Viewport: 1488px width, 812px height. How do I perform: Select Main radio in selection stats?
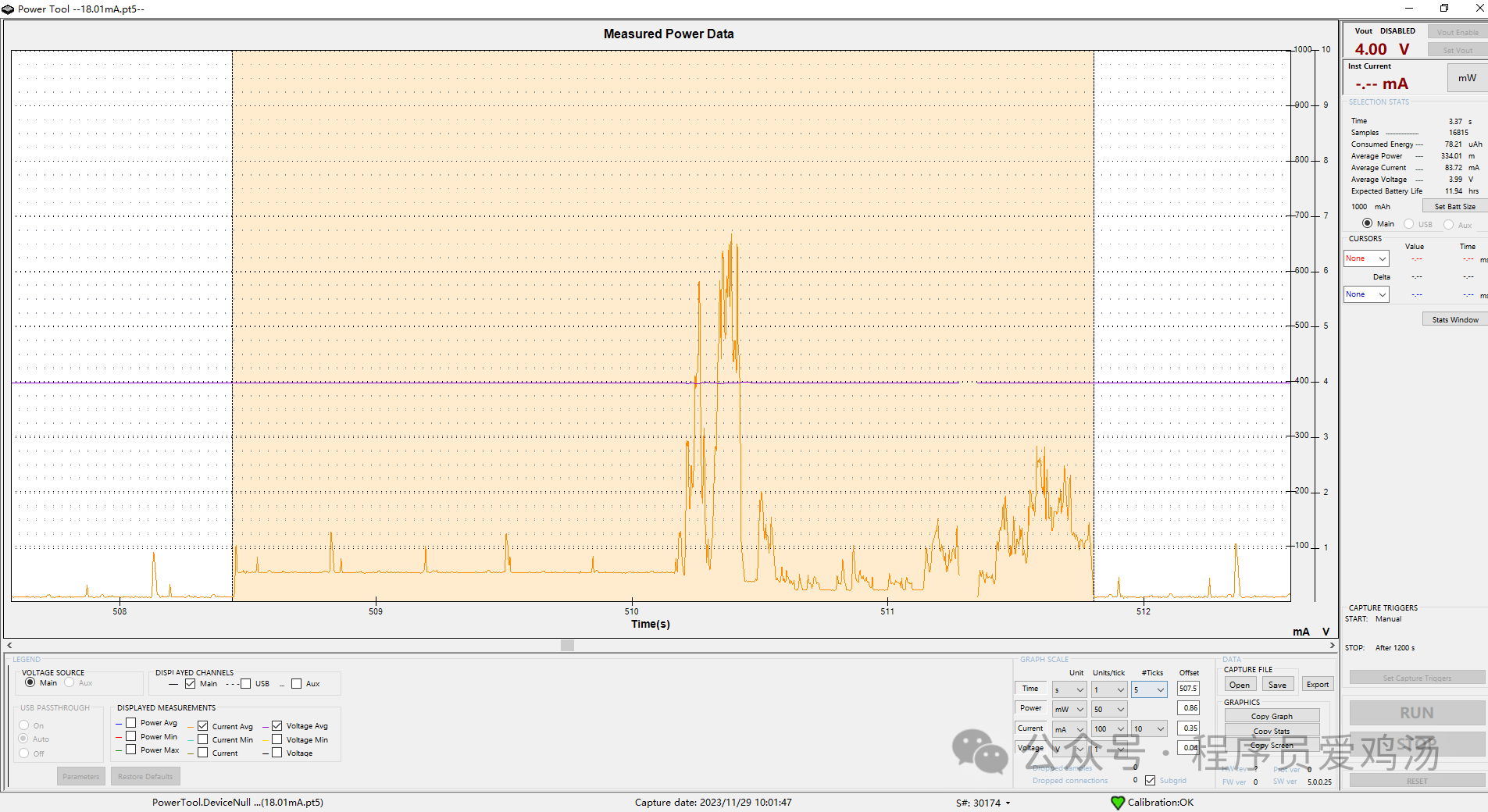coord(1367,223)
